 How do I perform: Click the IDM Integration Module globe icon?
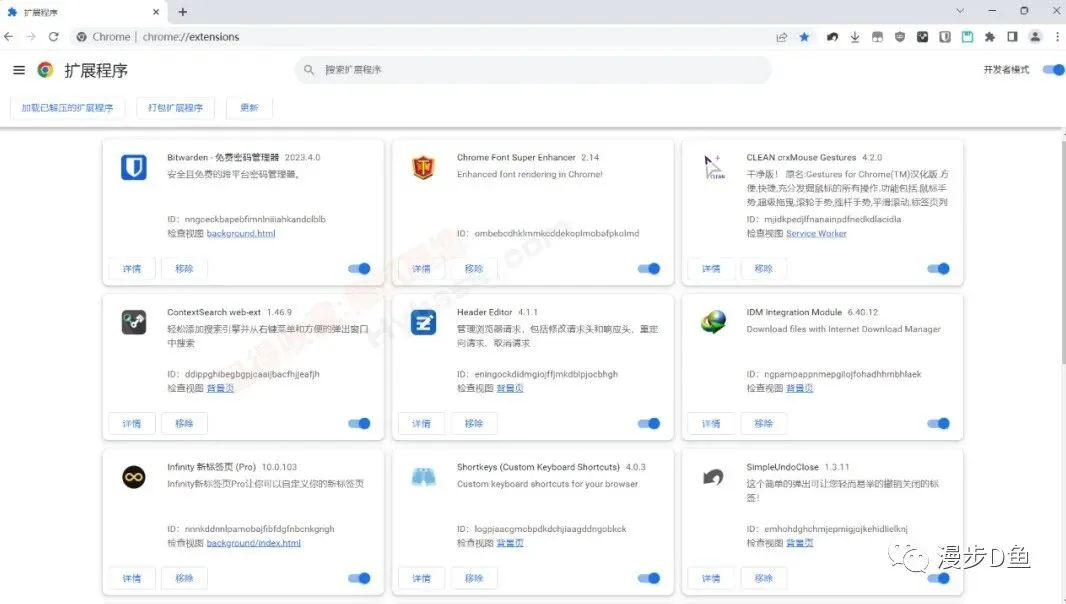713,322
